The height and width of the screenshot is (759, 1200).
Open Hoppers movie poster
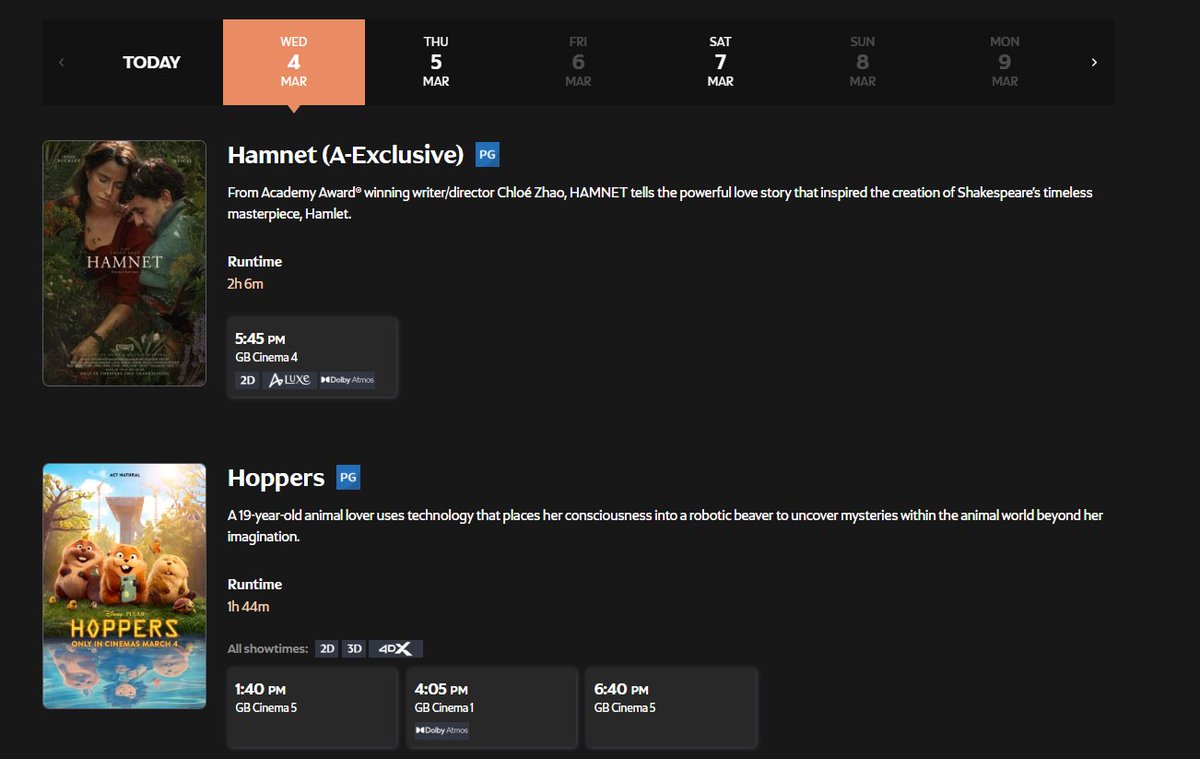124,586
